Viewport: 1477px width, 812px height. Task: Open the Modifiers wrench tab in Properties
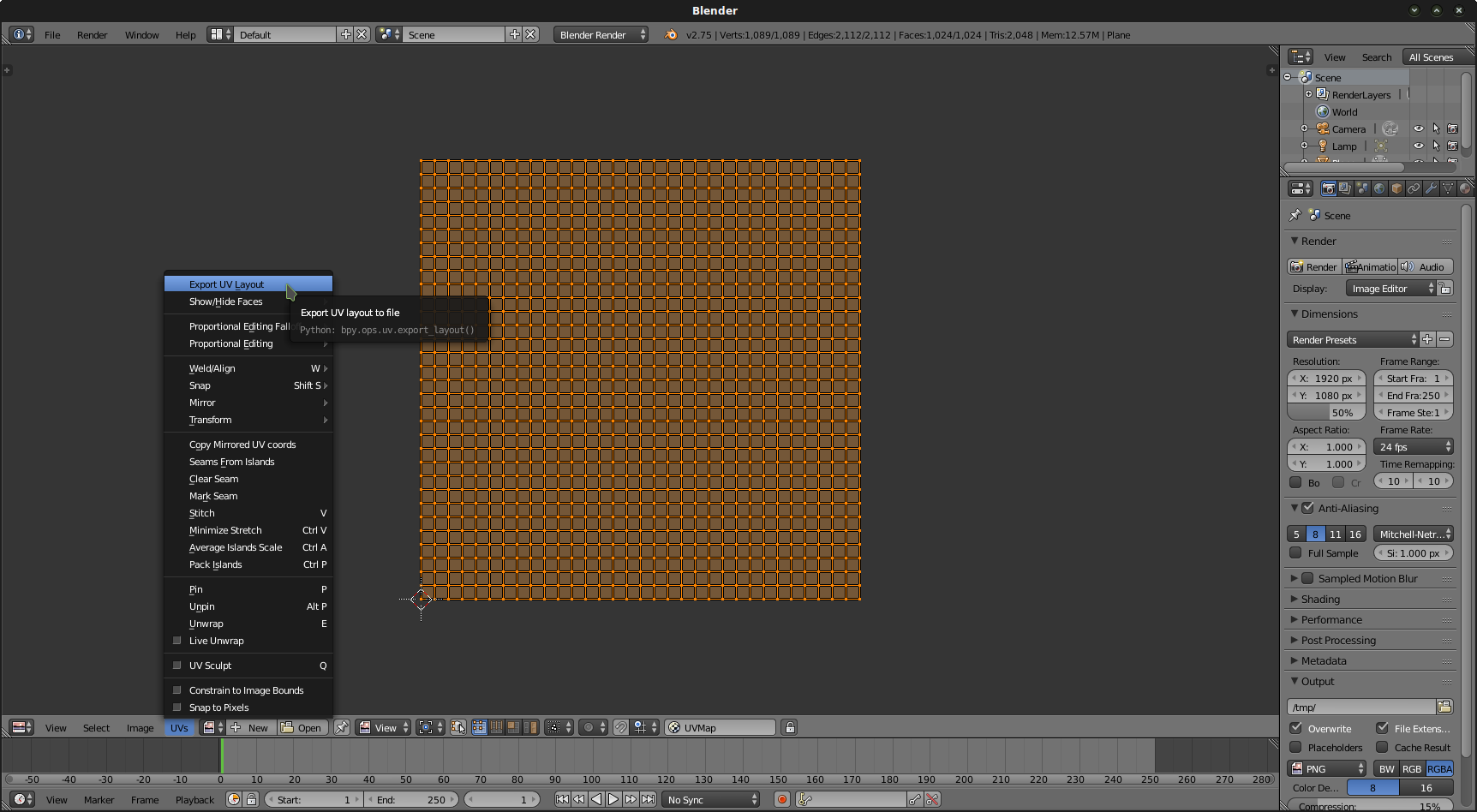(1431, 188)
